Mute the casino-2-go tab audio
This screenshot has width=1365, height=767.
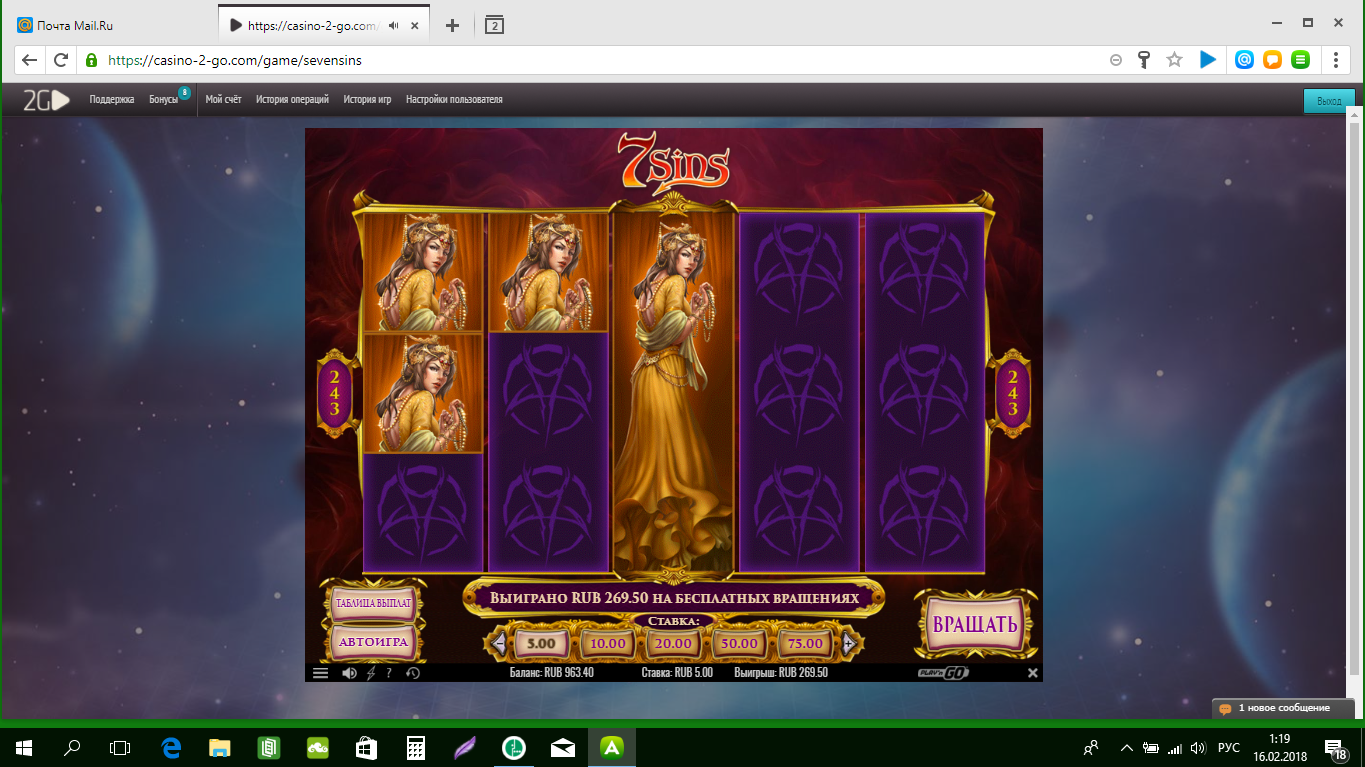point(394,25)
